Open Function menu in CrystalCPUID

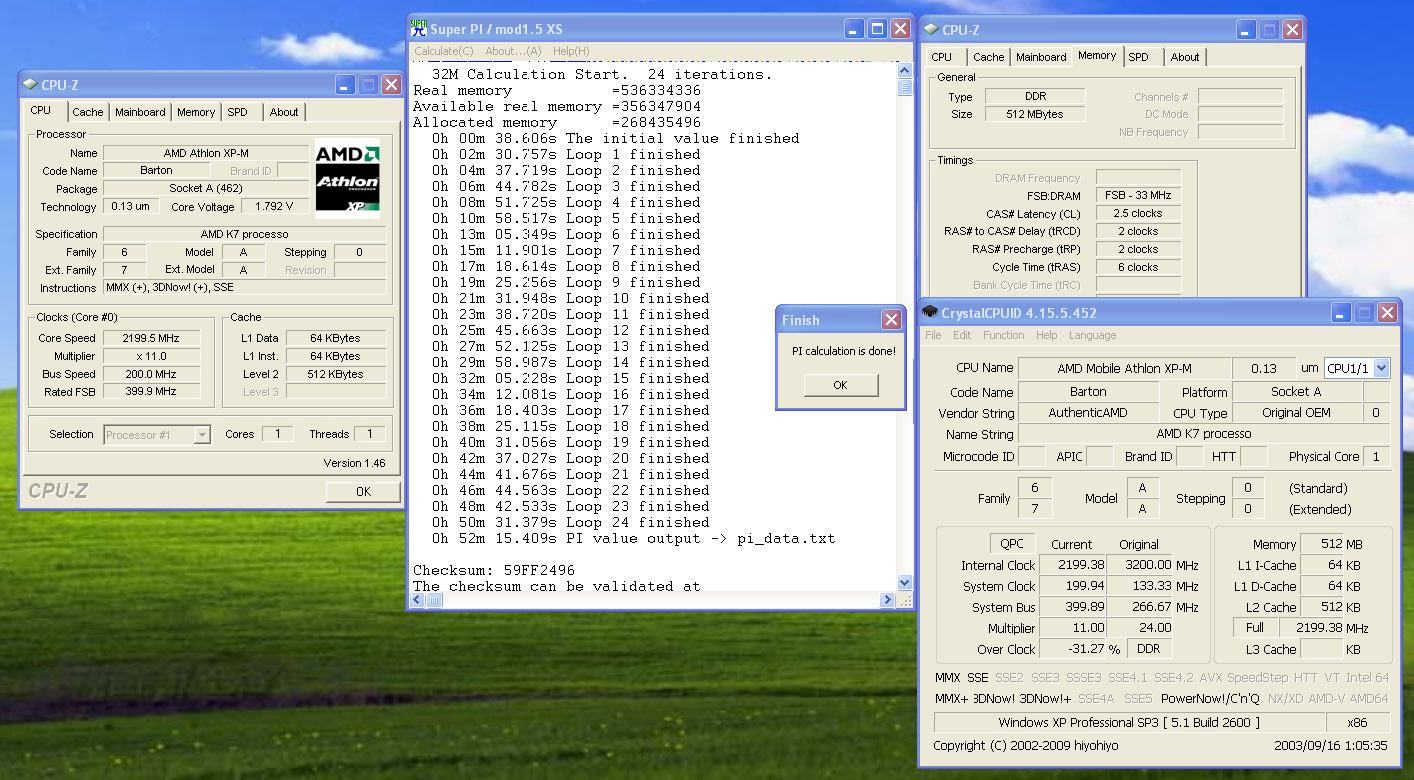tap(1003, 335)
